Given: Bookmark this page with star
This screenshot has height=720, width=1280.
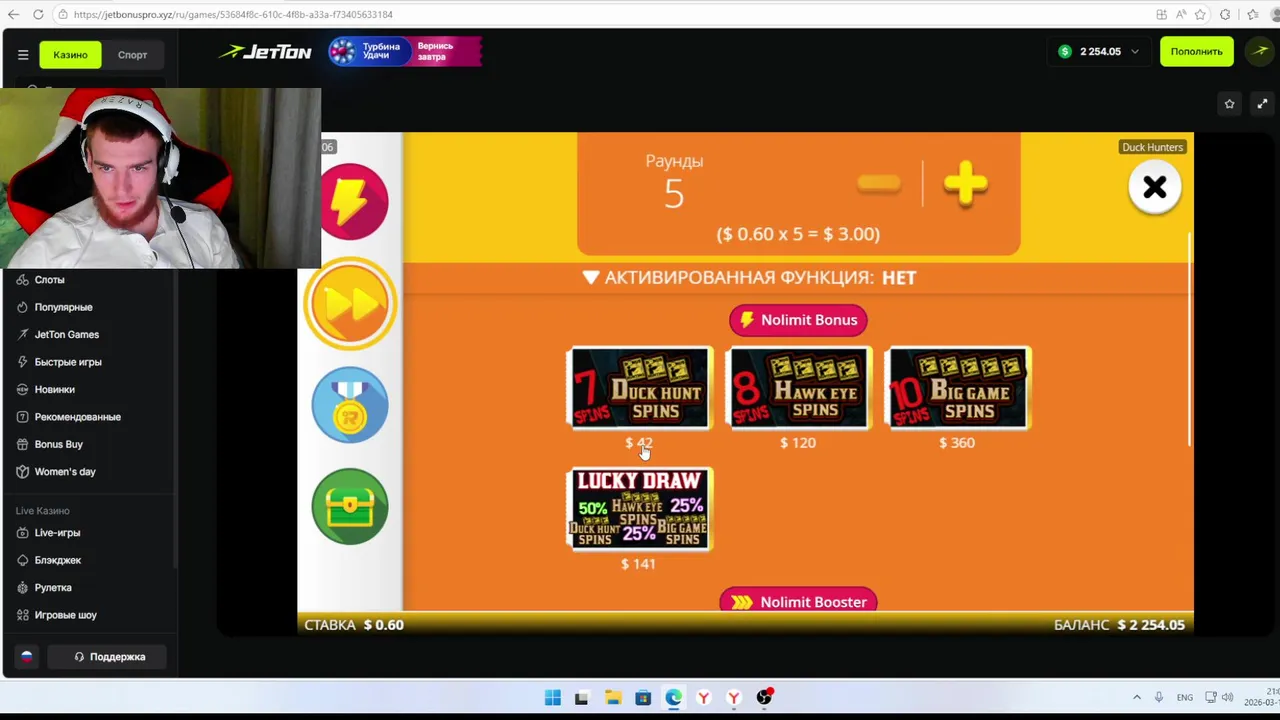Looking at the screenshot, I should 1200,14.
